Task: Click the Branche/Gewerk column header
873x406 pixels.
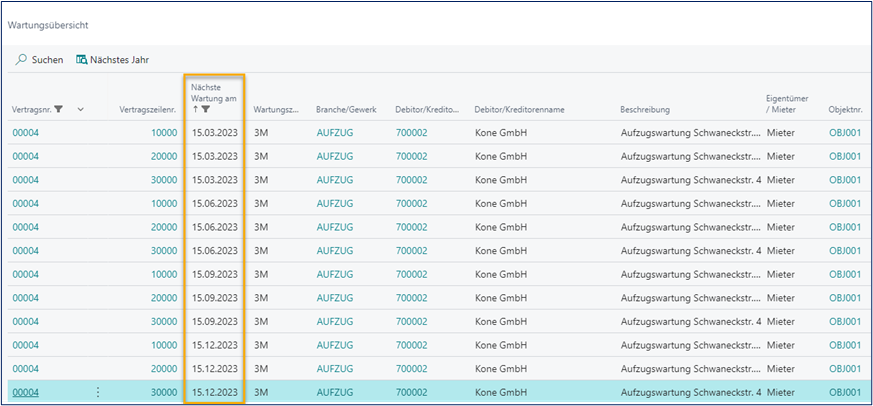Action: coord(346,110)
